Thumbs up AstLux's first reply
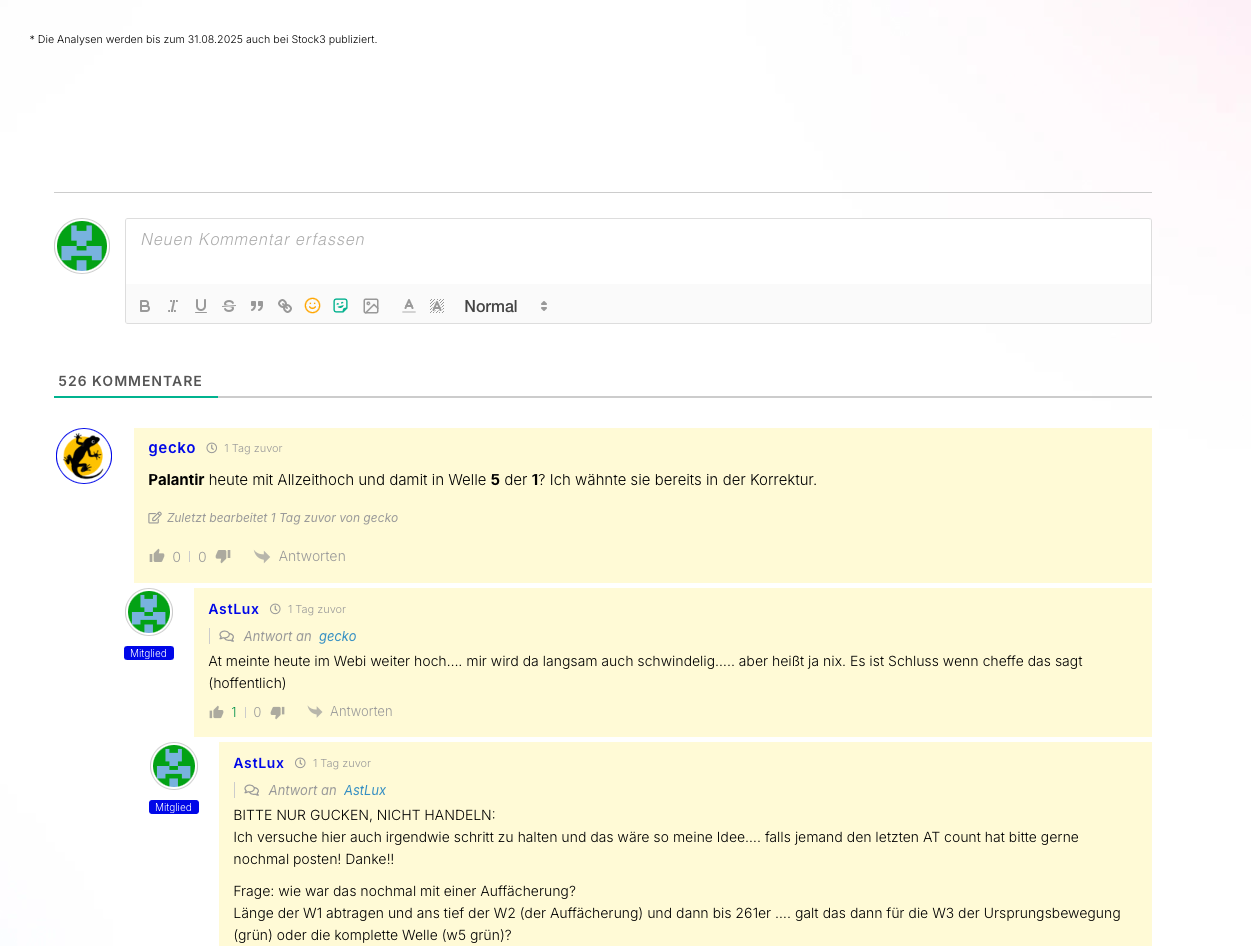Image resolution: width=1251 pixels, height=946 pixels. click(216, 712)
